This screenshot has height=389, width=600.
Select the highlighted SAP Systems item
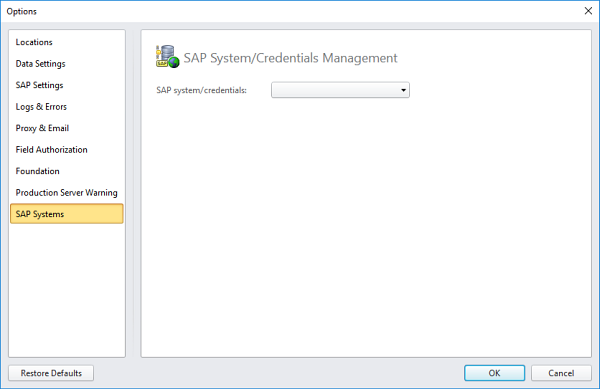tap(67, 214)
